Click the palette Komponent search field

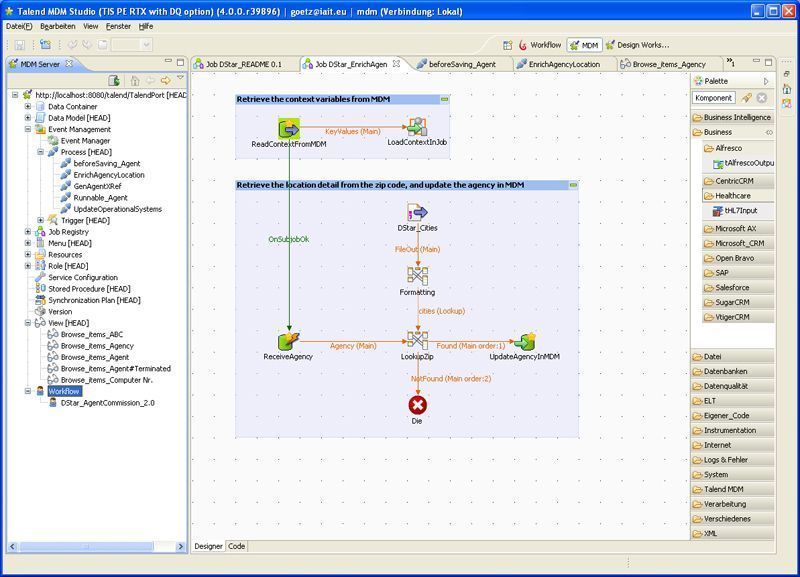coord(714,97)
